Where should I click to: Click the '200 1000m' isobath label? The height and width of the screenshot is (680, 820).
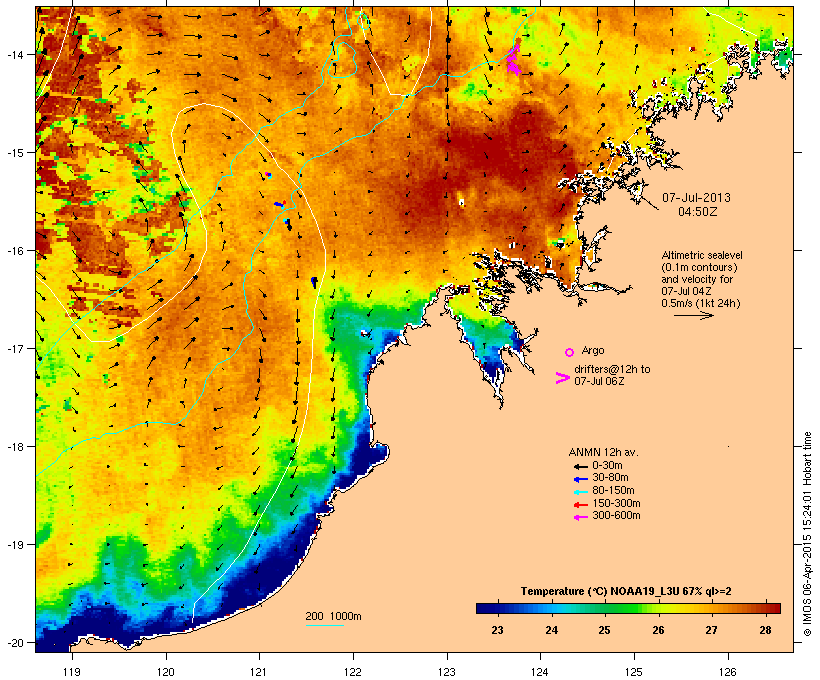[x=333, y=616]
